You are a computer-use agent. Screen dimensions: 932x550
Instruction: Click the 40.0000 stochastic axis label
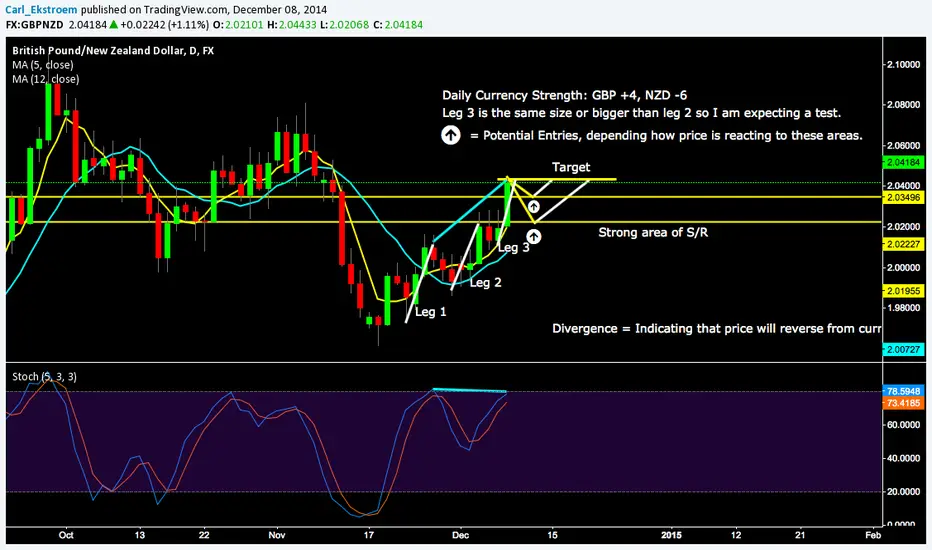pos(903,458)
